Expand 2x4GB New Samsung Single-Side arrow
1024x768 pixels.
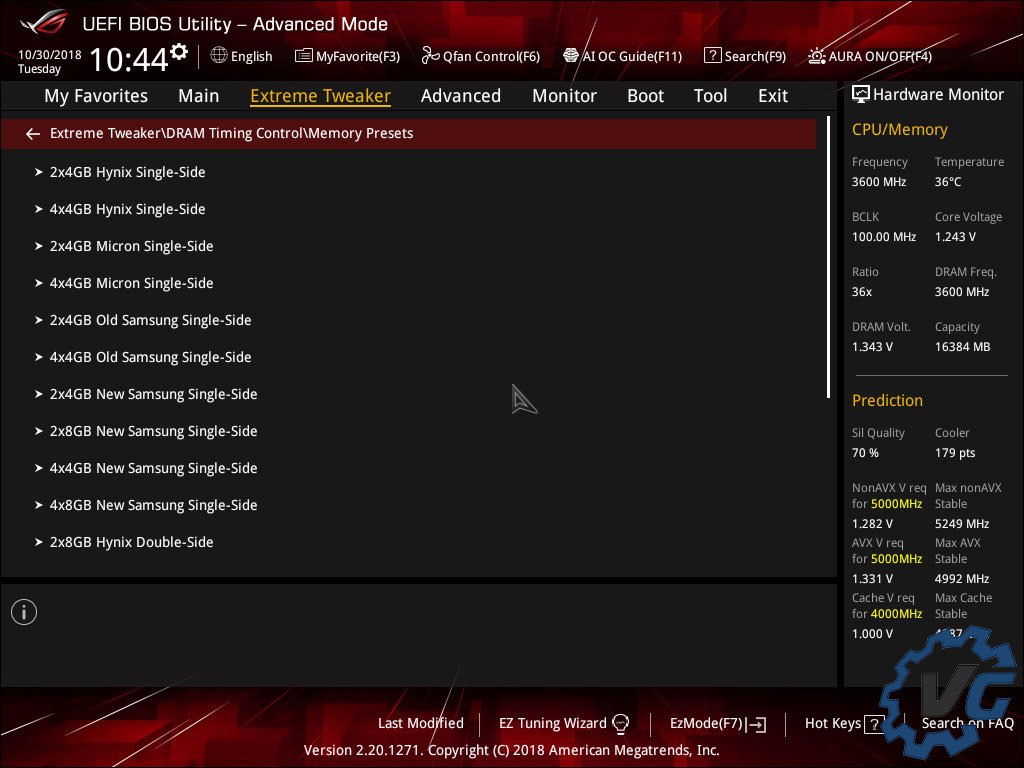coord(39,394)
